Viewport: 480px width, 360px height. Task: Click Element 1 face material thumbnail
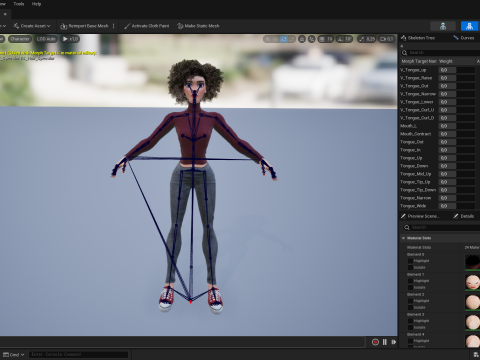click(472, 282)
